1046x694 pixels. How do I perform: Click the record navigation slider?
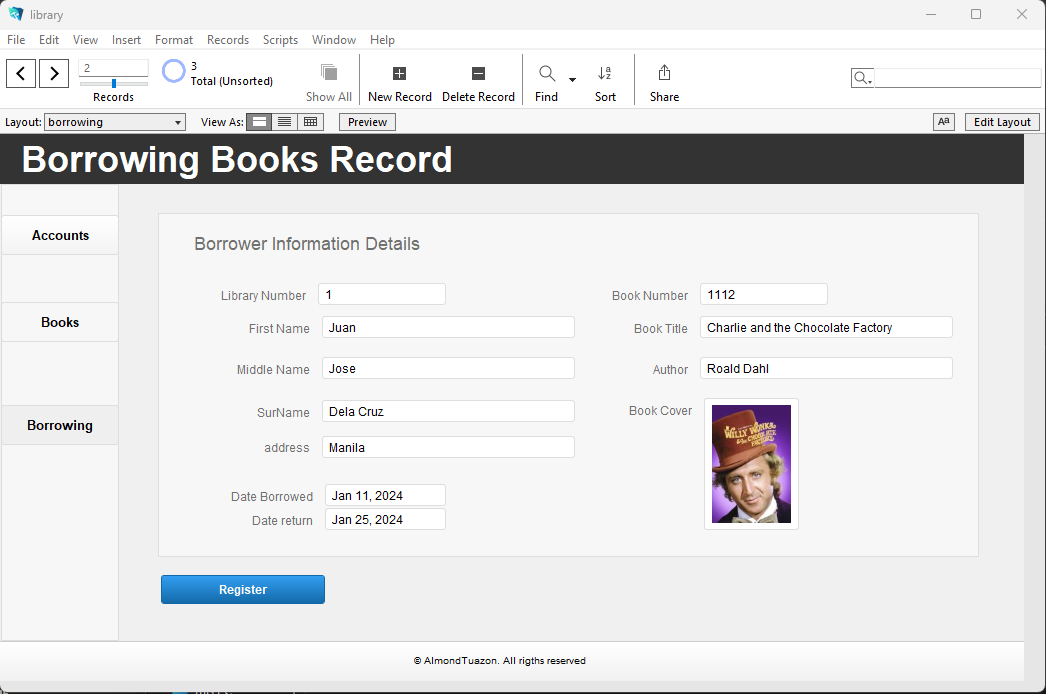coord(113,83)
